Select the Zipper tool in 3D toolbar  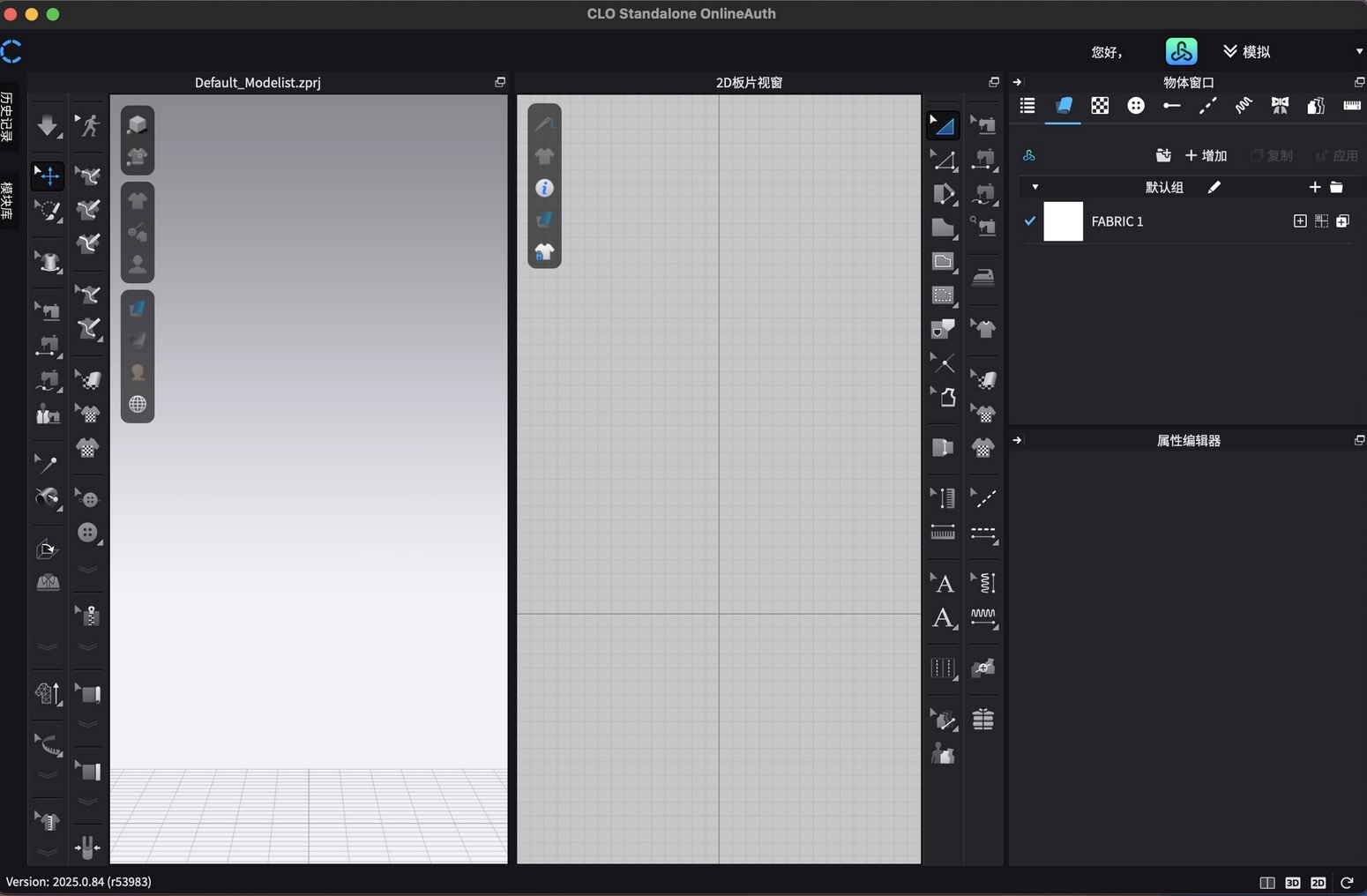(88, 615)
